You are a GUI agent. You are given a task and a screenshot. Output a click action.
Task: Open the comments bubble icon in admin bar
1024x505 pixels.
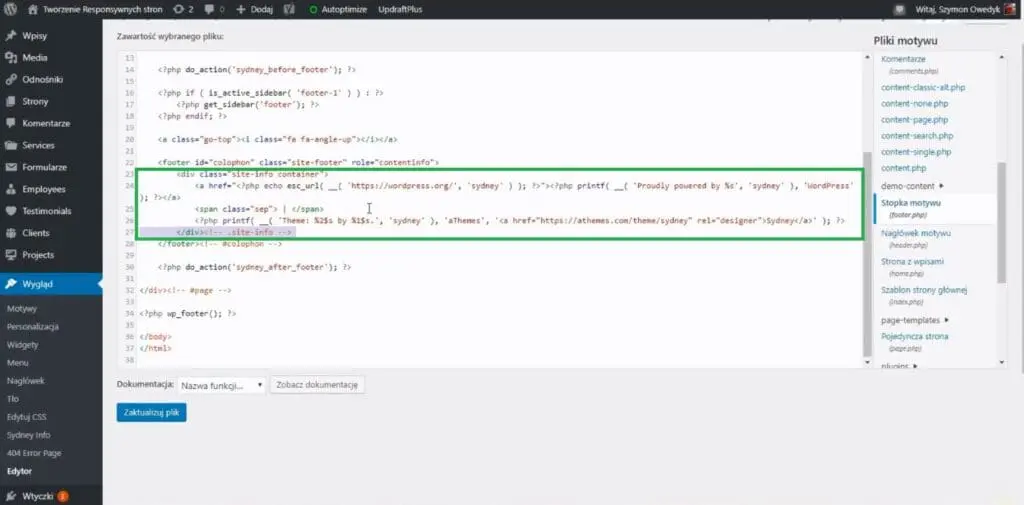(210, 10)
